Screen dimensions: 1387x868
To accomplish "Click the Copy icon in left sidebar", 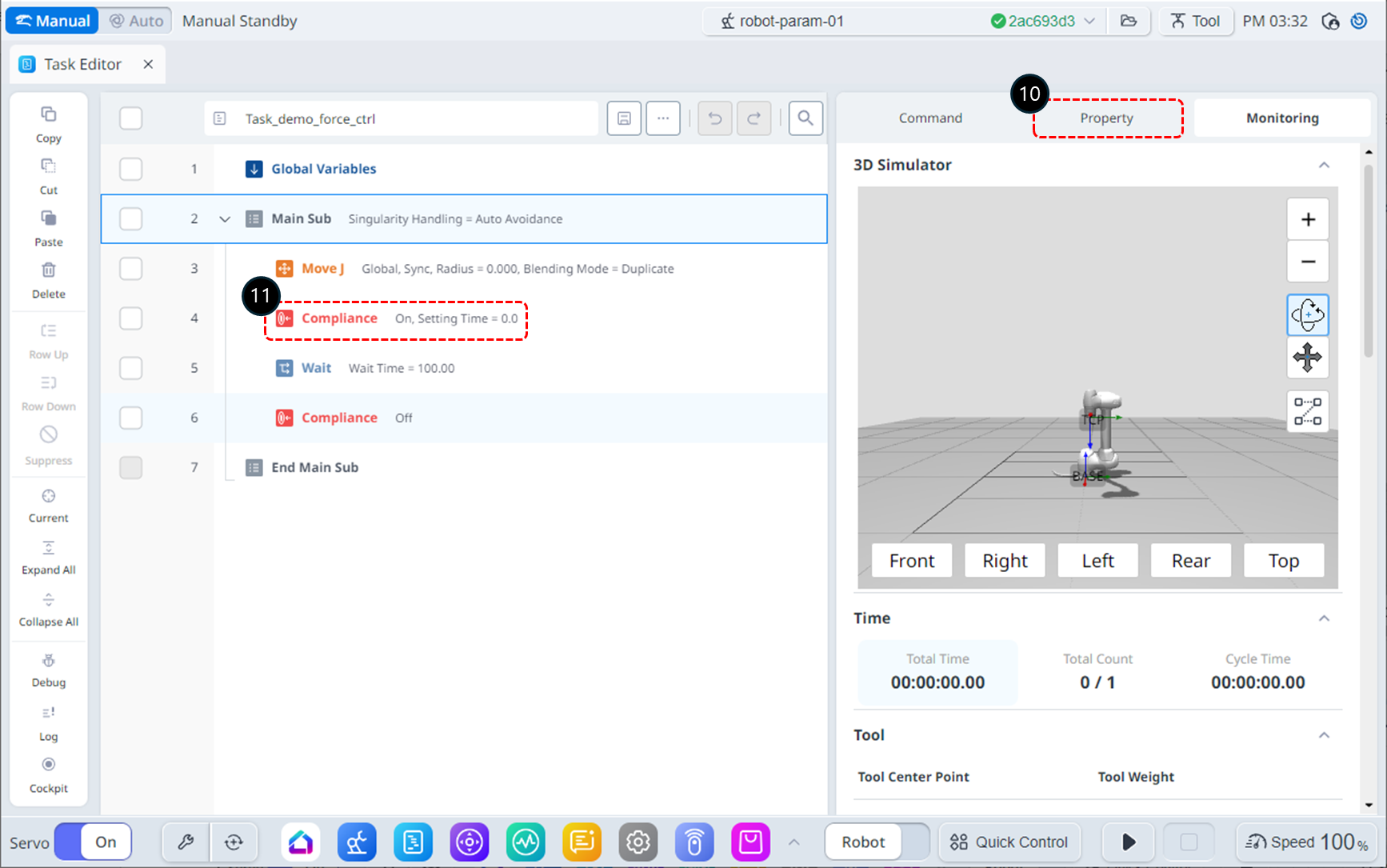I will (48, 115).
